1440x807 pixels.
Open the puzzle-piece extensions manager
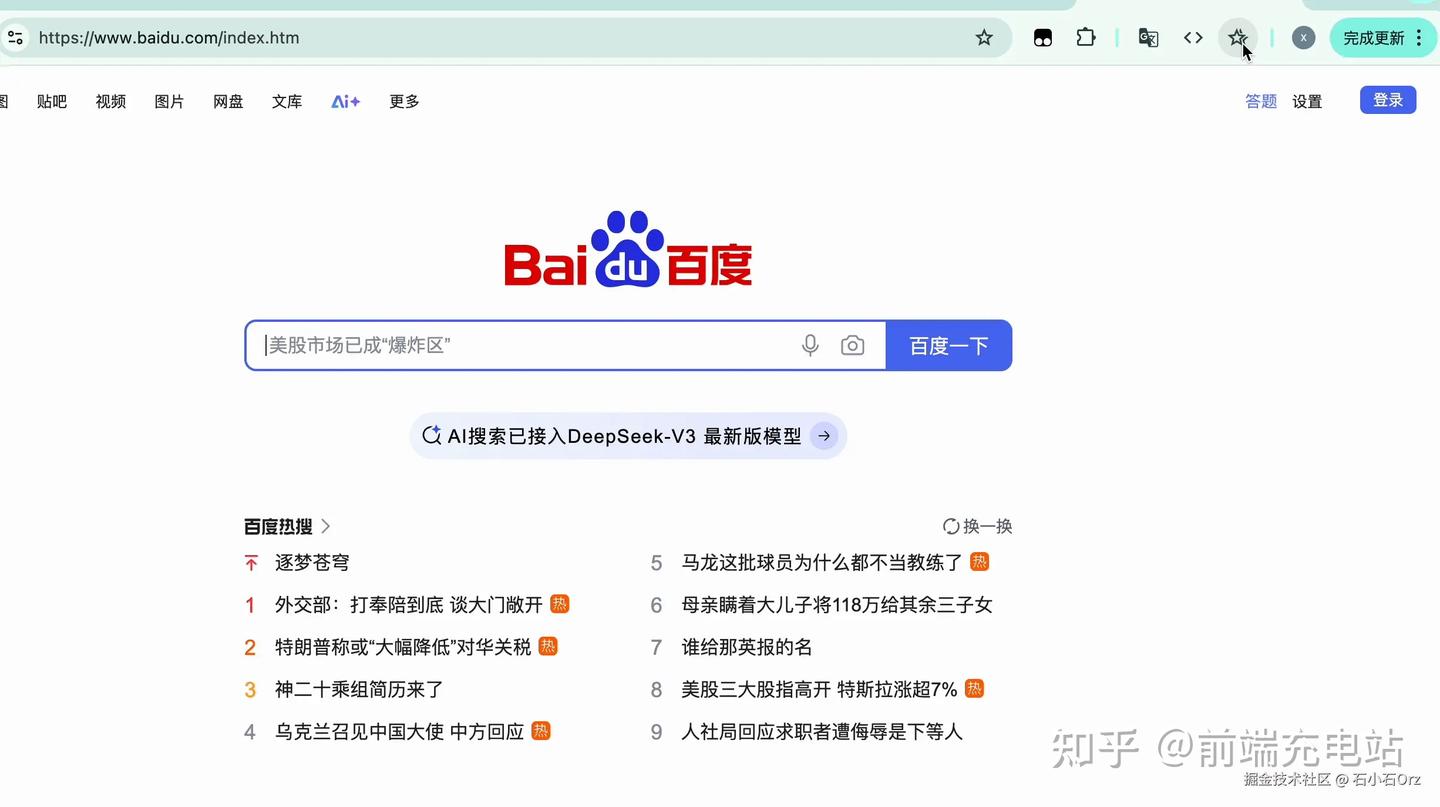[x=1086, y=37]
